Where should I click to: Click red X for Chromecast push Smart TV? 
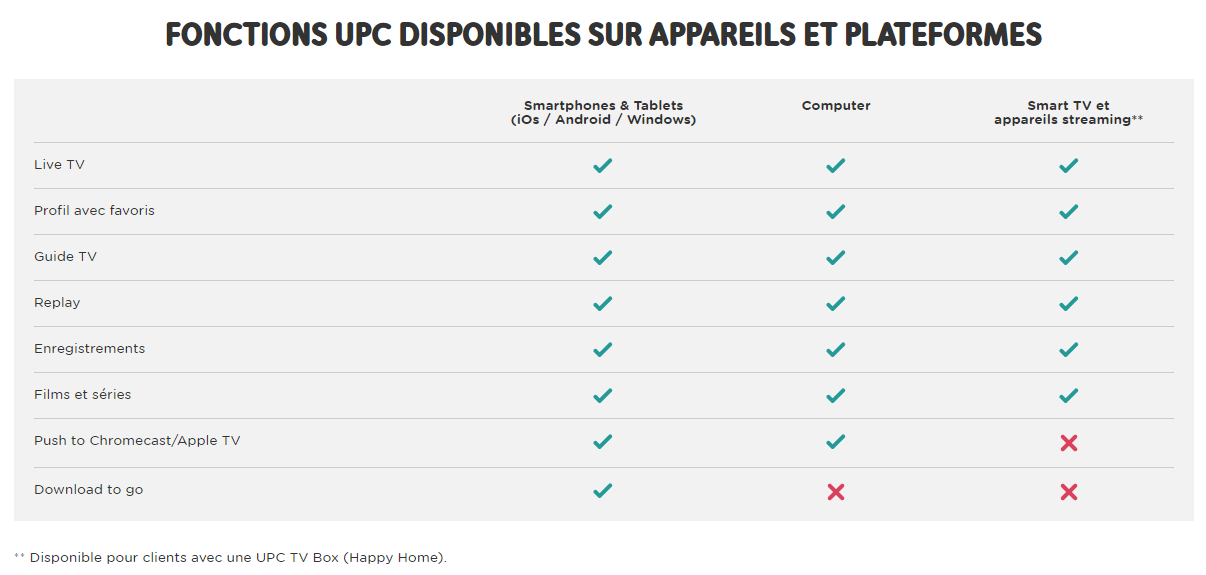(x=1068, y=443)
